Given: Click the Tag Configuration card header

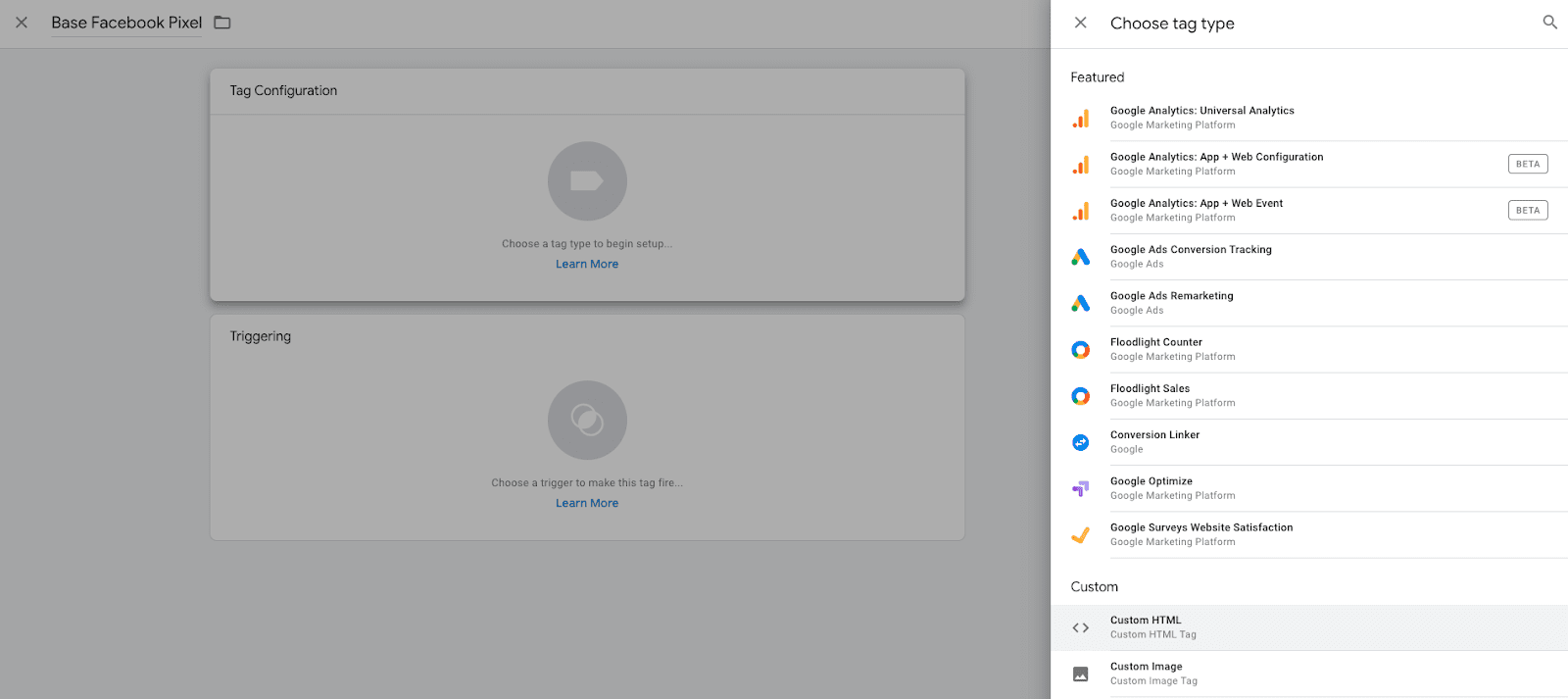Looking at the screenshot, I should (587, 91).
